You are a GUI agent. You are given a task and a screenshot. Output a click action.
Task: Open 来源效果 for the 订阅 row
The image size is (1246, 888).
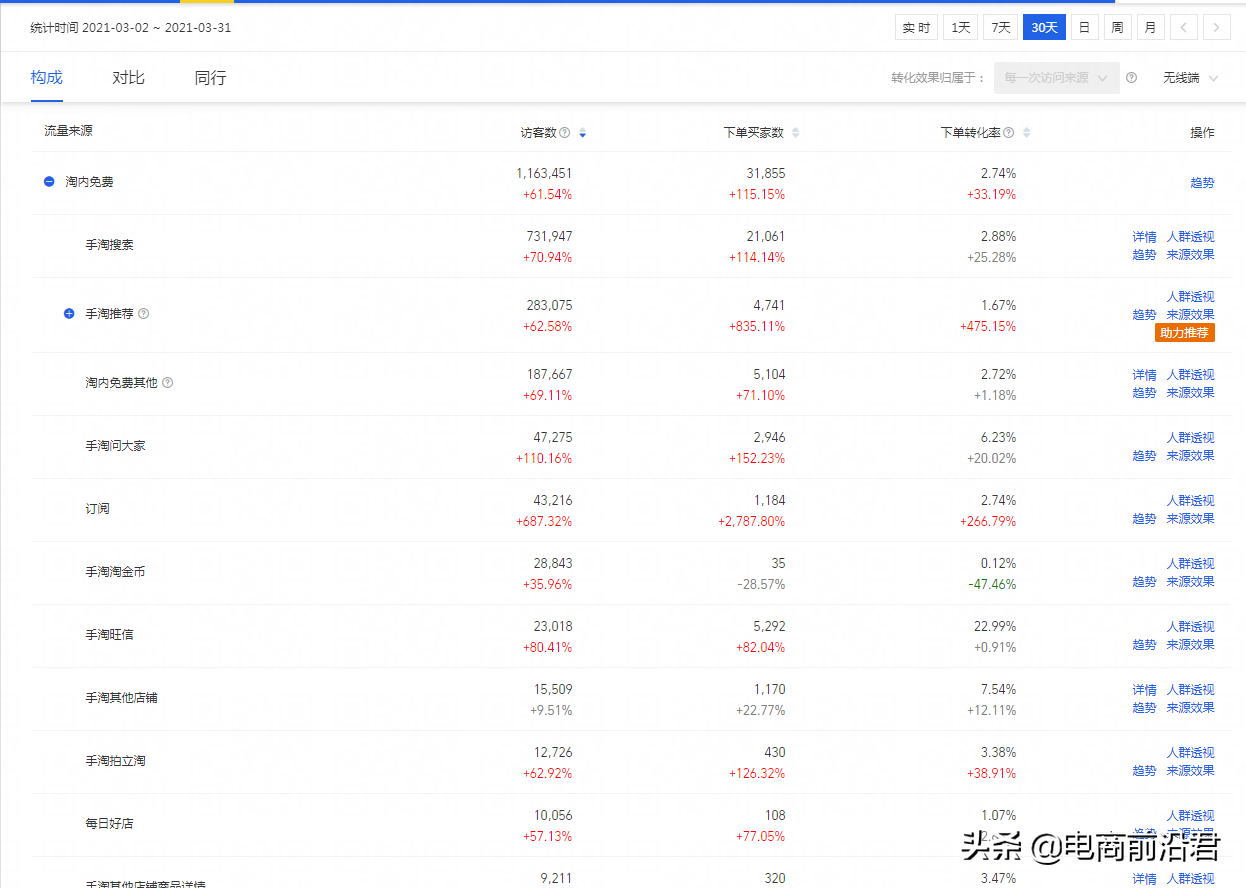click(x=1190, y=519)
